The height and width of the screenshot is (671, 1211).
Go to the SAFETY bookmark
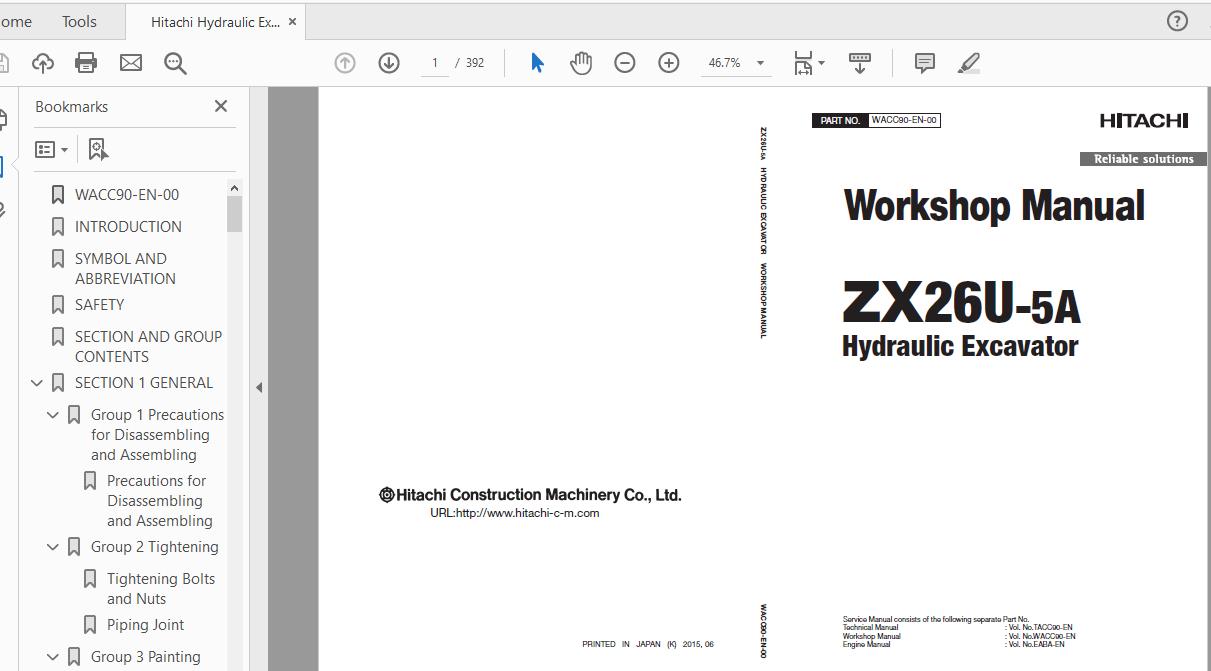pos(99,304)
